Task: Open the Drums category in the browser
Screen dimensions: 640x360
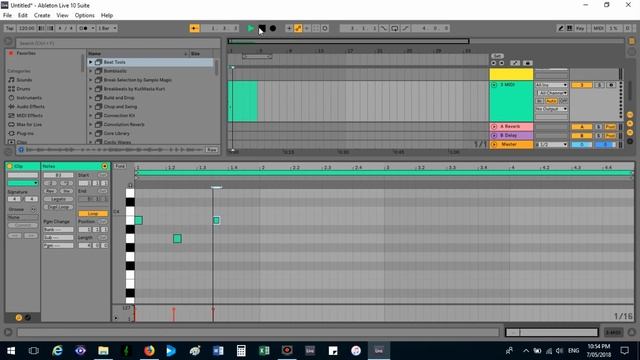Action: click(x=23, y=89)
